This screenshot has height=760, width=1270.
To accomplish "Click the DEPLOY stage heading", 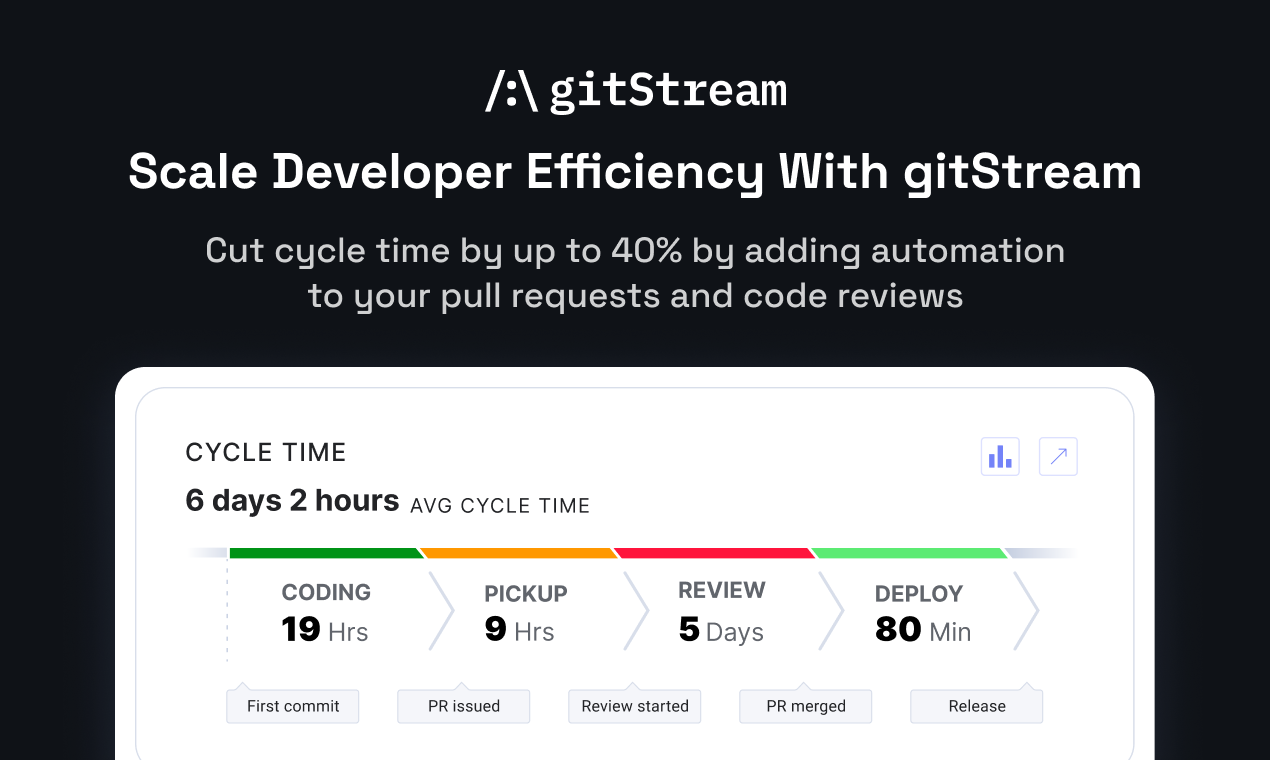I will tap(919, 594).
